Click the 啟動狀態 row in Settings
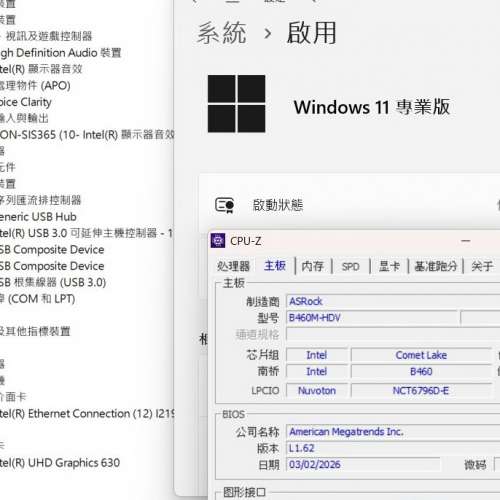The height and width of the screenshot is (500, 500). (349, 205)
